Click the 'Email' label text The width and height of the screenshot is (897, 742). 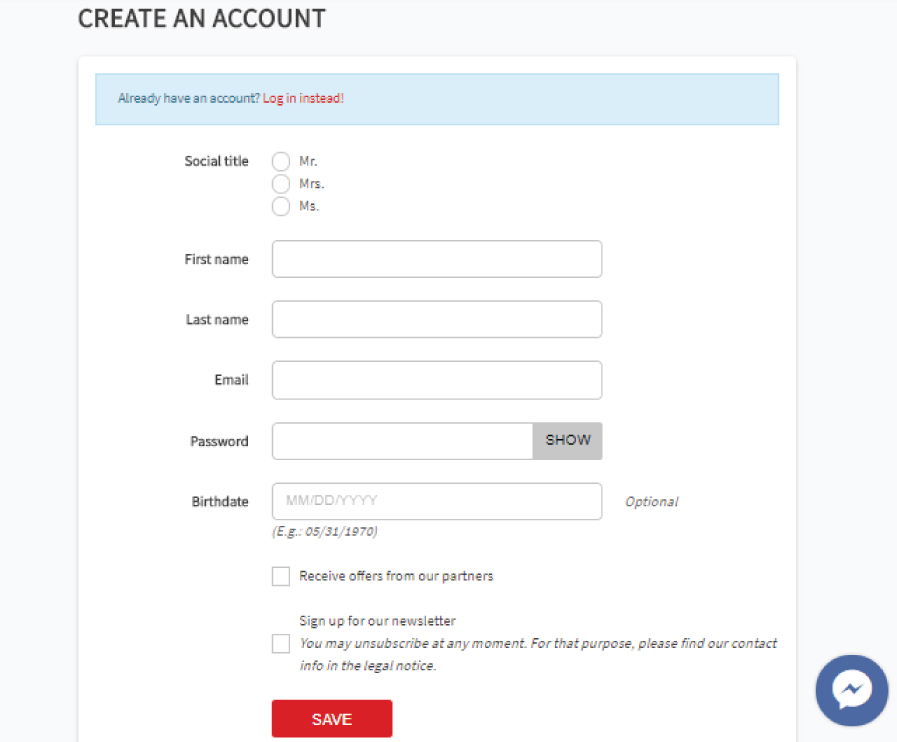231,380
